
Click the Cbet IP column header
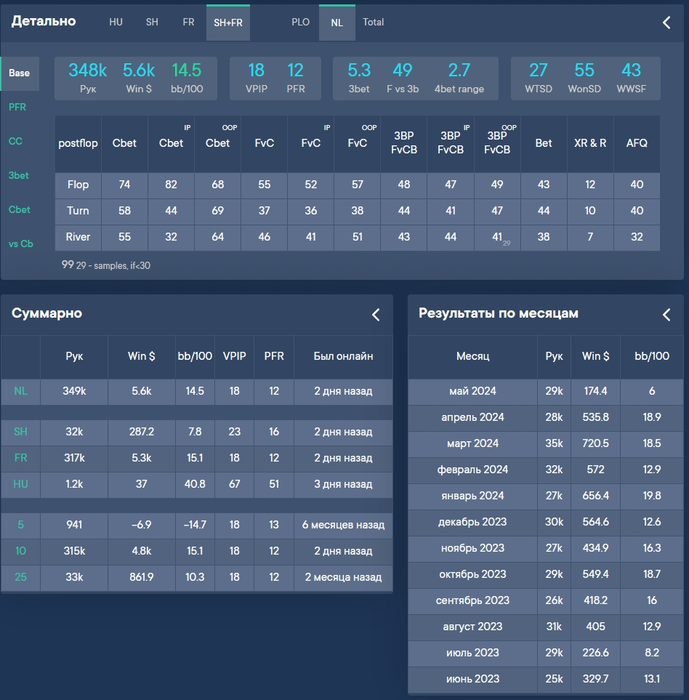171,143
